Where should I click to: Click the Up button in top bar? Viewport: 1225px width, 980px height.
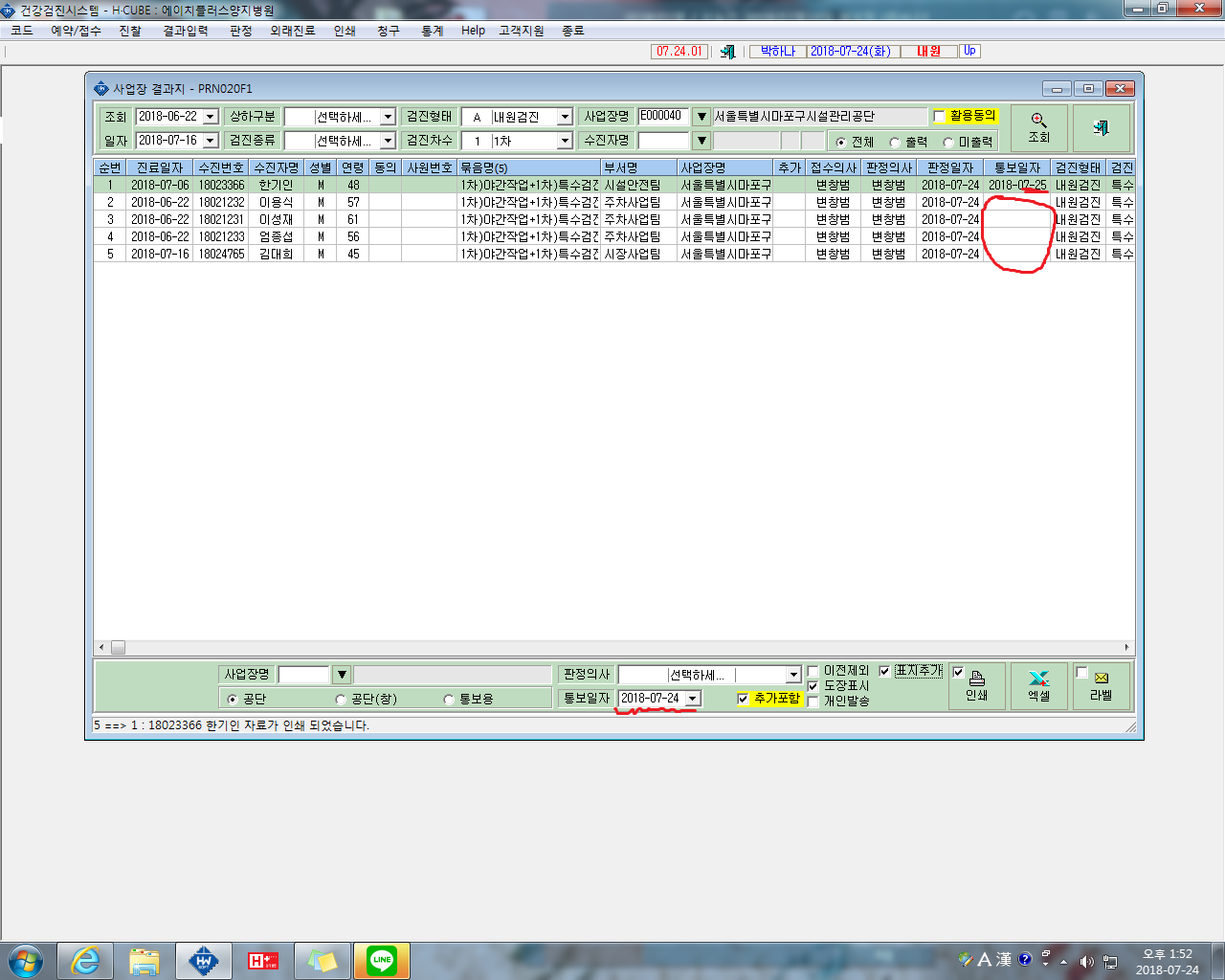point(969,51)
